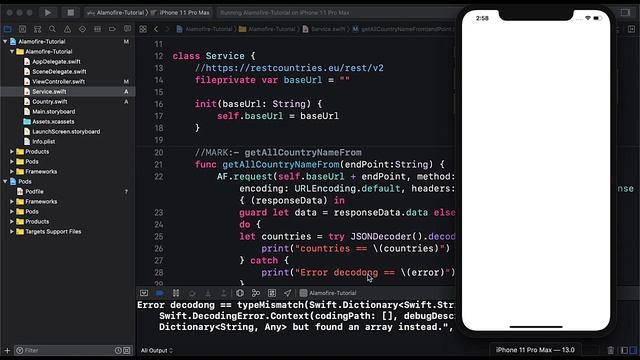Screen dimensions: 640x360
Task: Open Assets.xcassets
Action: (53, 122)
